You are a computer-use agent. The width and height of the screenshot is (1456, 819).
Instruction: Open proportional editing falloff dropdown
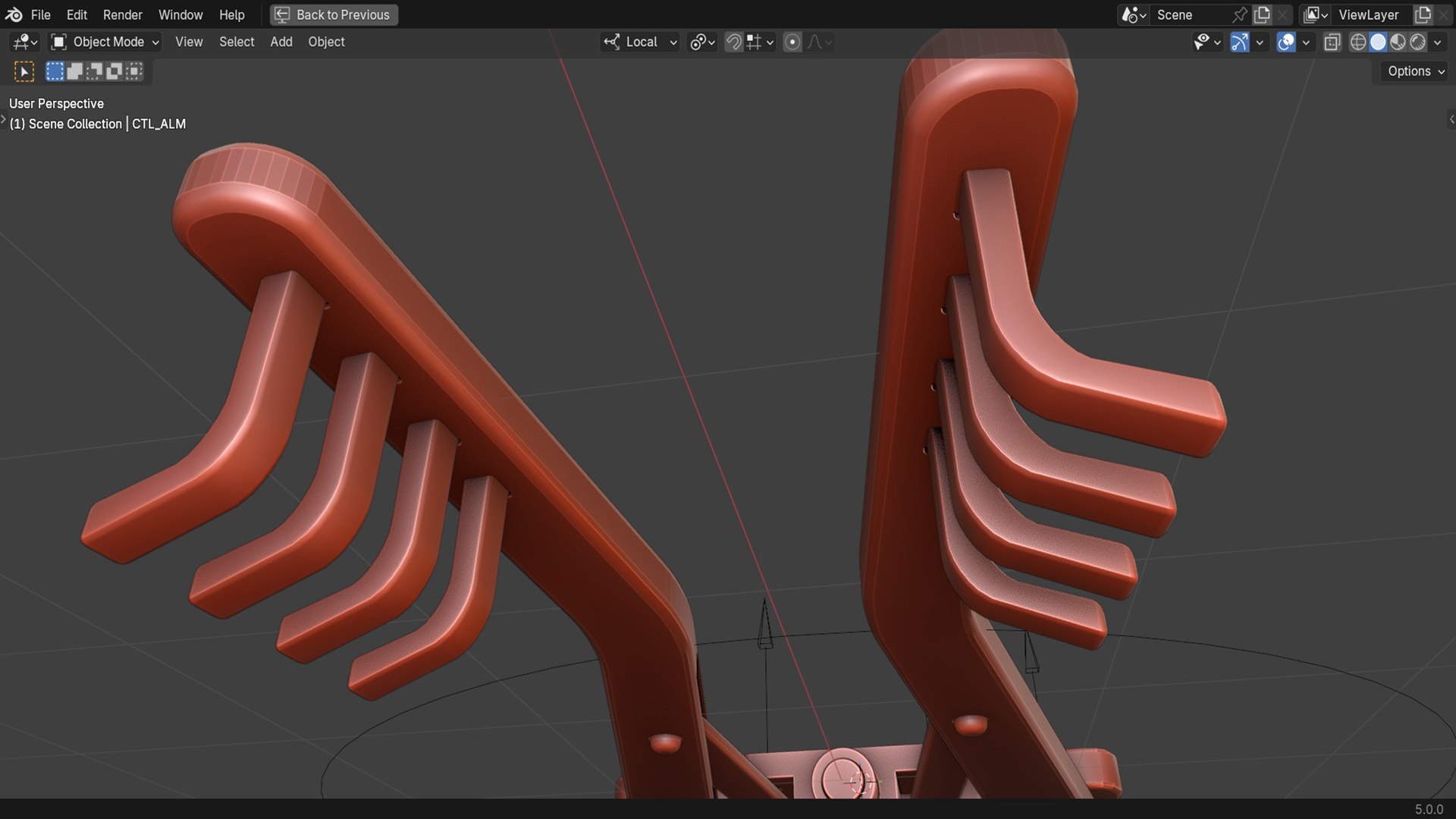coord(819,42)
